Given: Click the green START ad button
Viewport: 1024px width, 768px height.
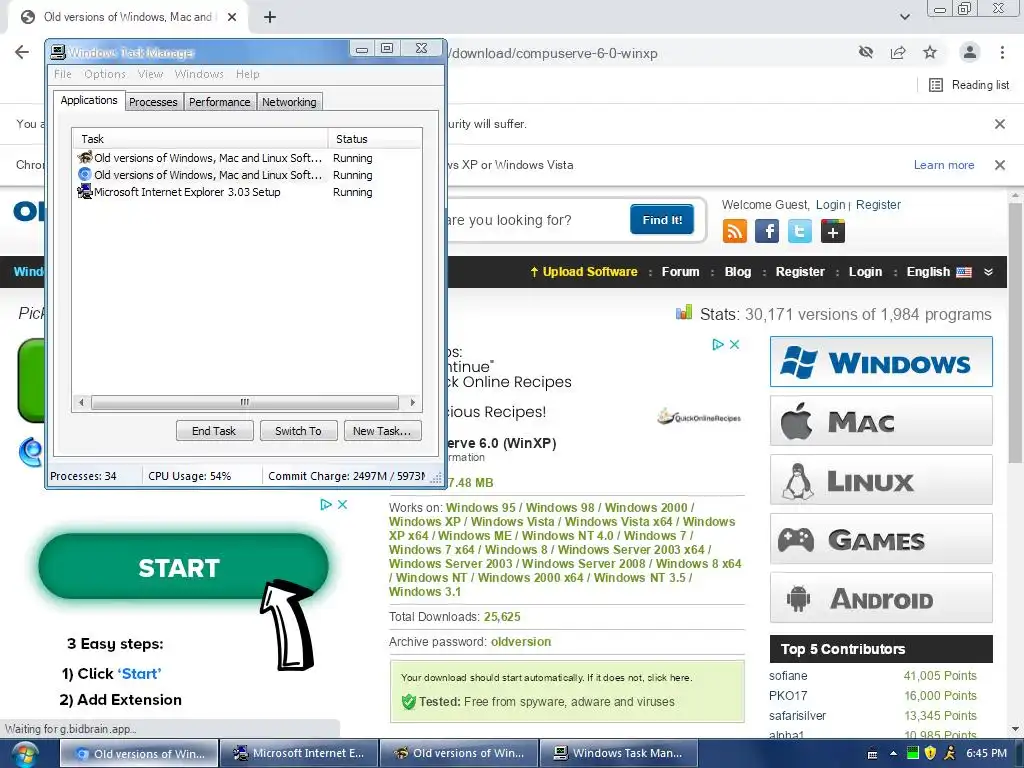Looking at the screenshot, I should (x=183, y=567).
